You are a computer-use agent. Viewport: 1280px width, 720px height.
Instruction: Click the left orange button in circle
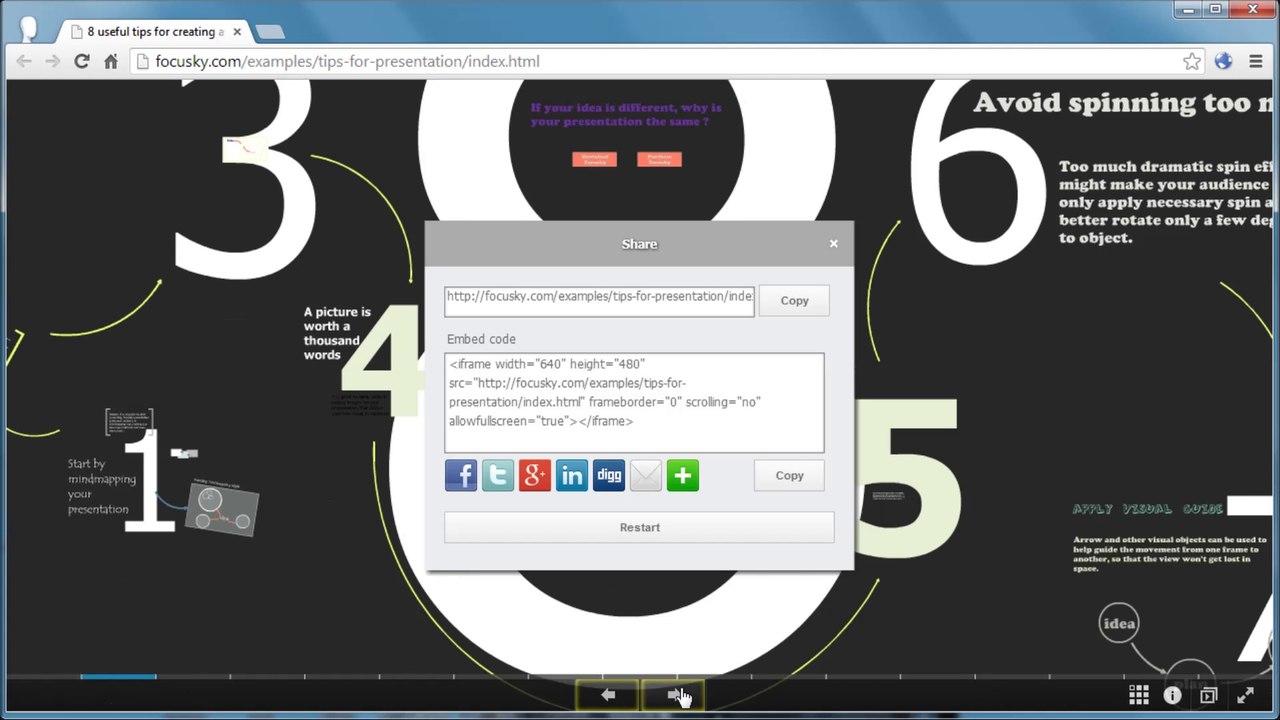coord(595,159)
